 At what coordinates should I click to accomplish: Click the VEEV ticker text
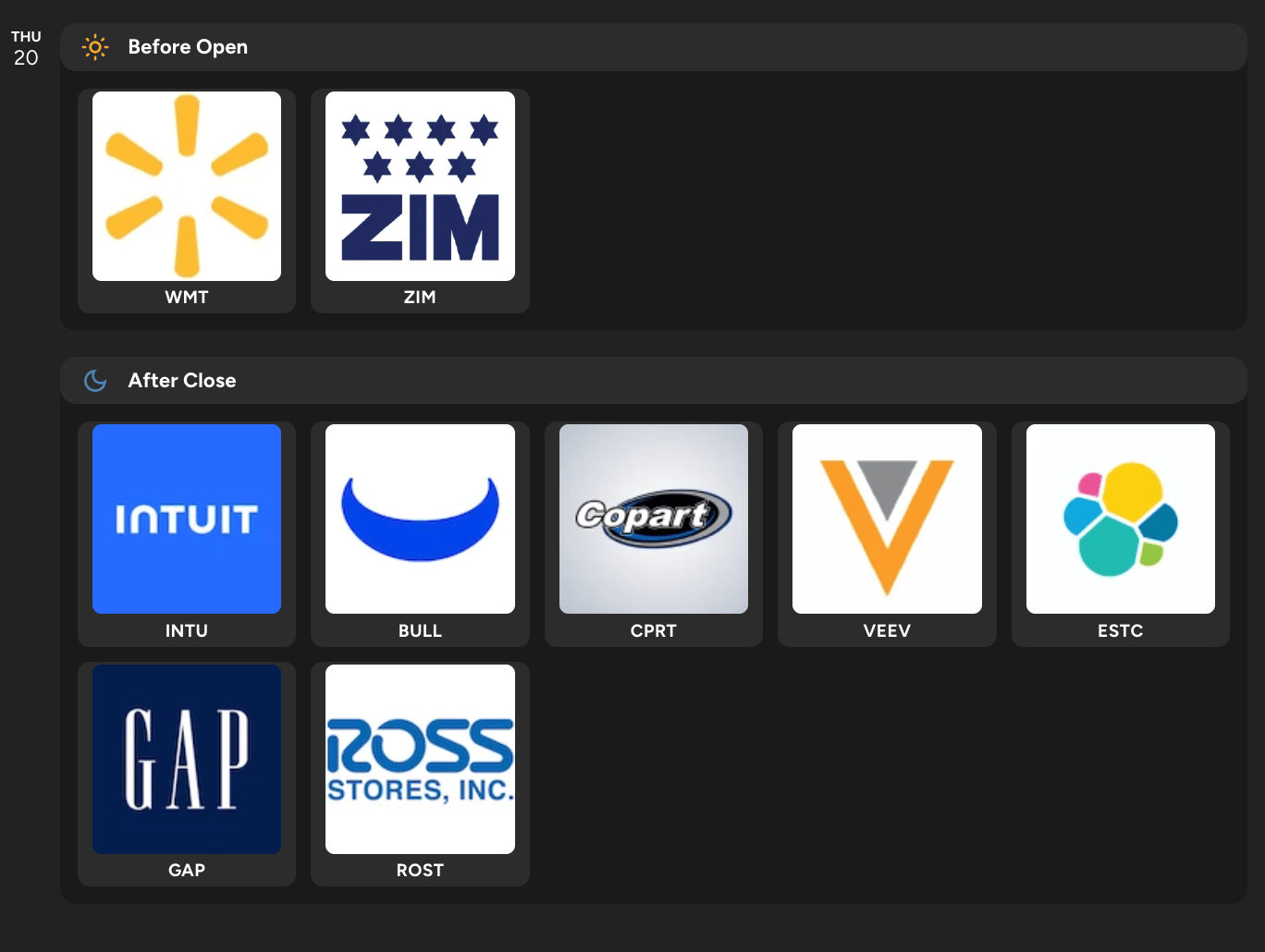(887, 630)
